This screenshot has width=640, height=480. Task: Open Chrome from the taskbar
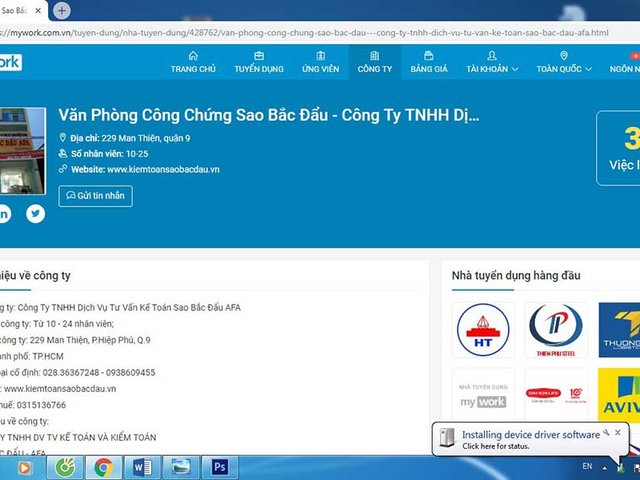[103, 466]
